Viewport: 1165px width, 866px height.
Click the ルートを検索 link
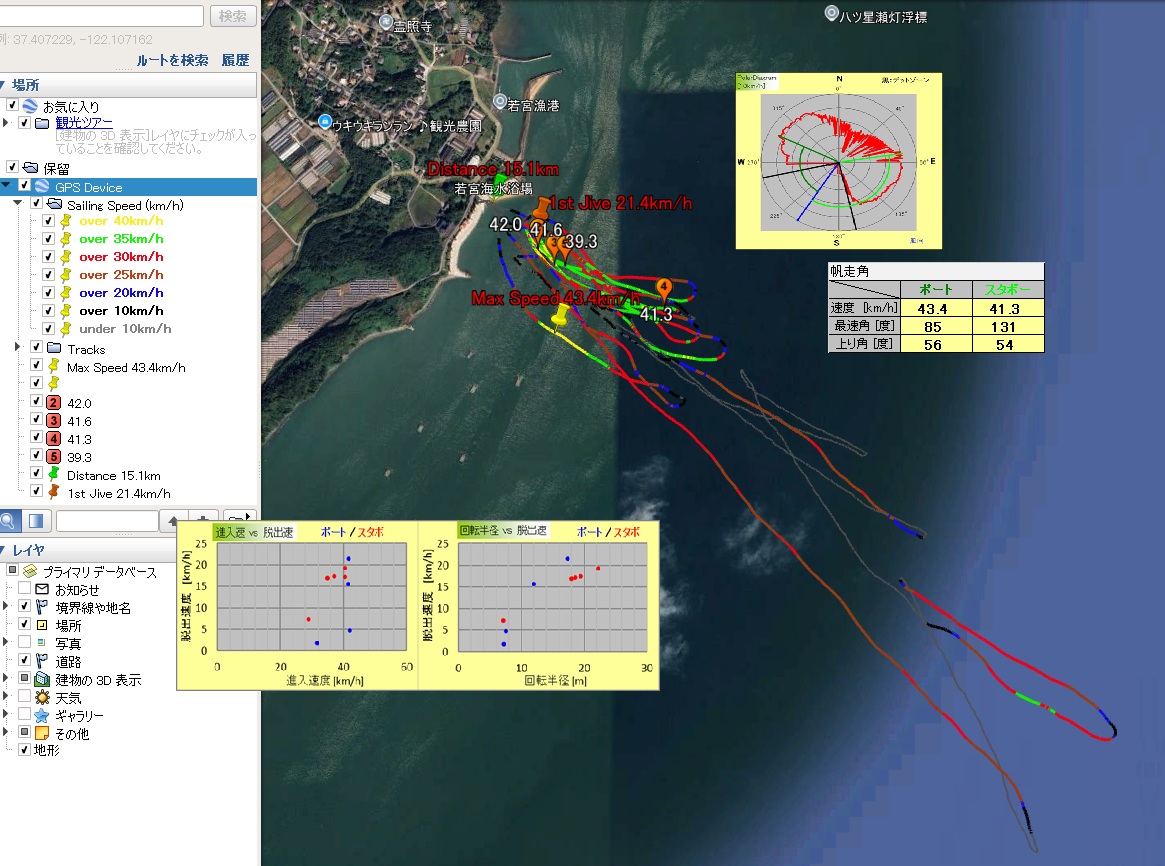point(172,60)
